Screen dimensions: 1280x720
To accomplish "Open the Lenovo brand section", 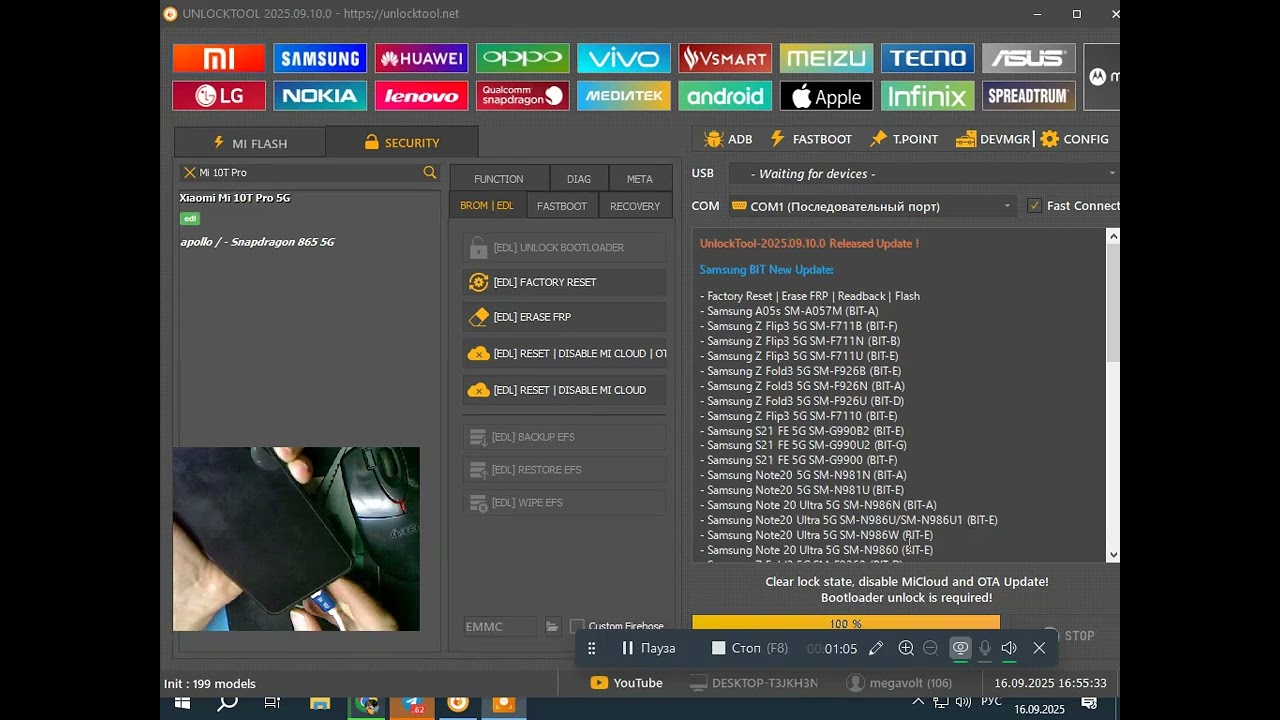I will click(421, 96).
